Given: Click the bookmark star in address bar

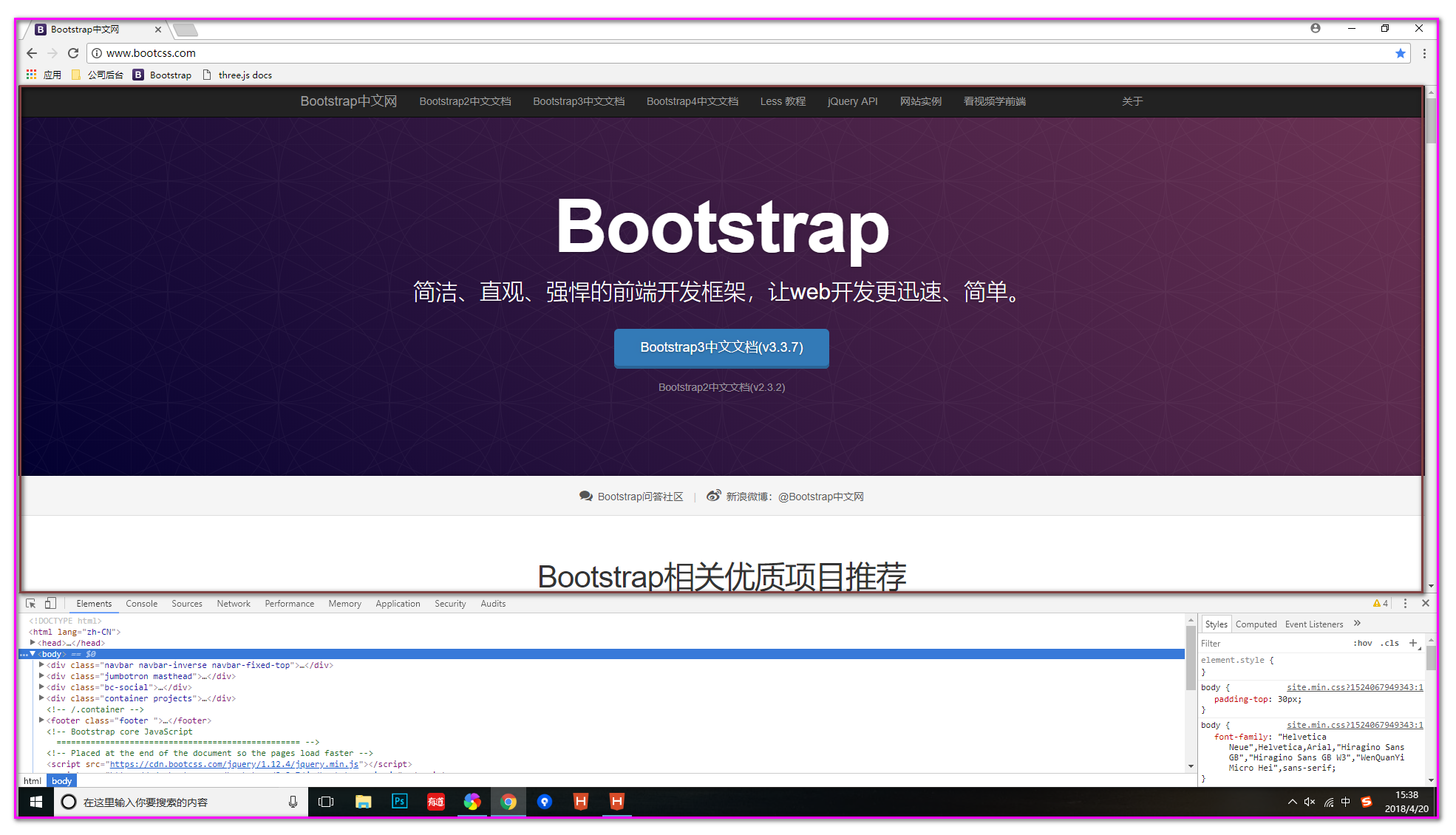Looking at the screenshot, I should tap(1400, 53).
